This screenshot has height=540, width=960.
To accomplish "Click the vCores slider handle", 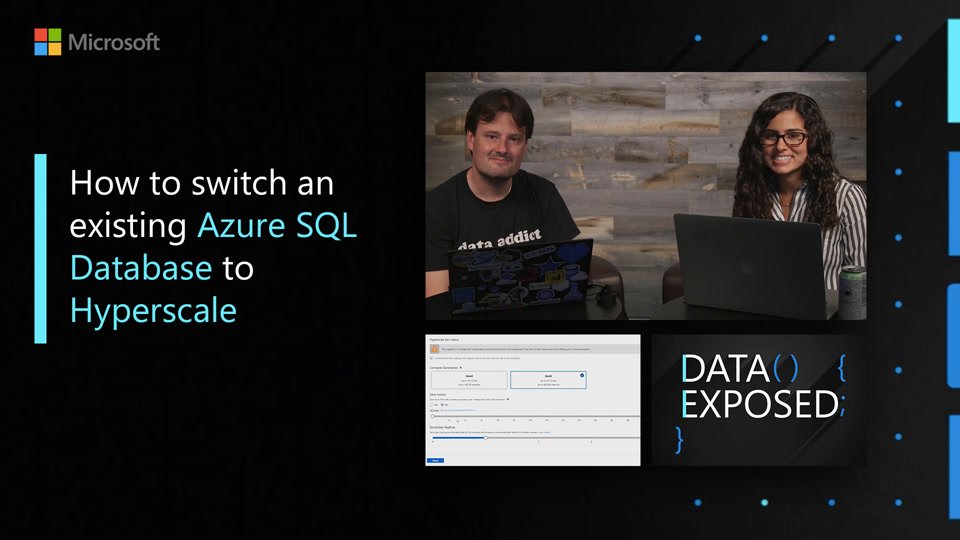I will pos(432,416).
